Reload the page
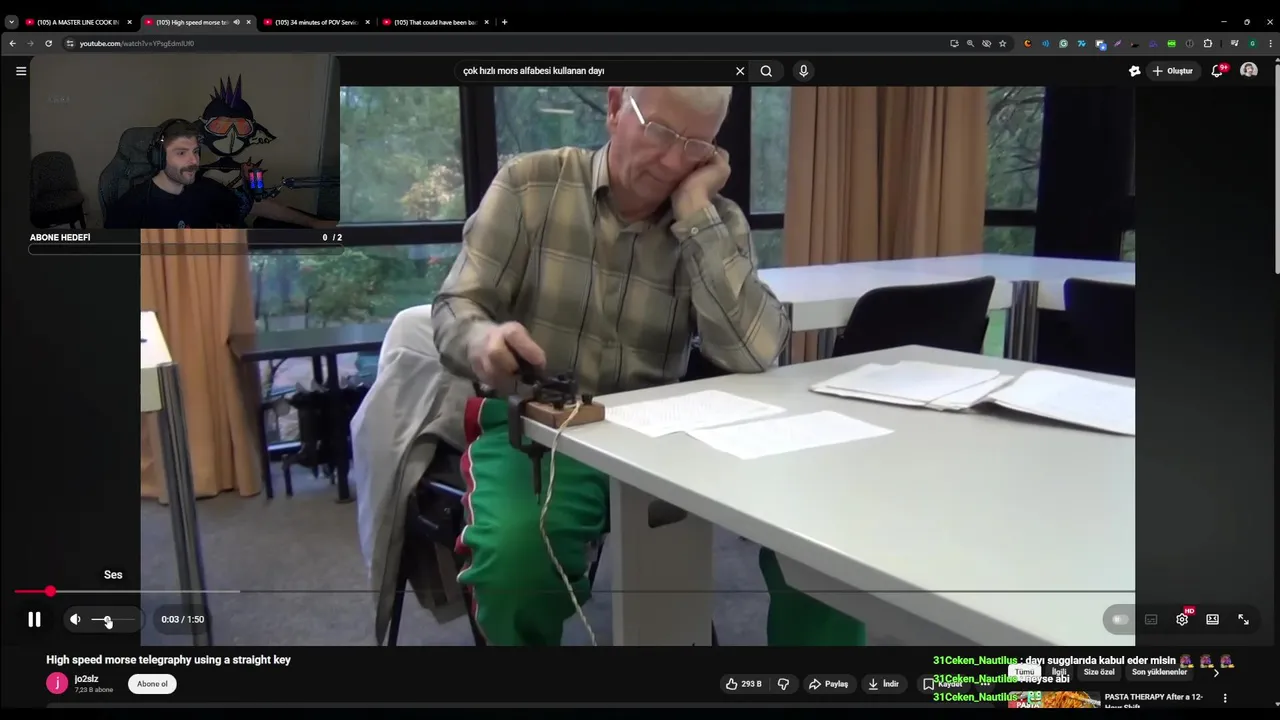 [x=48, y=43]
